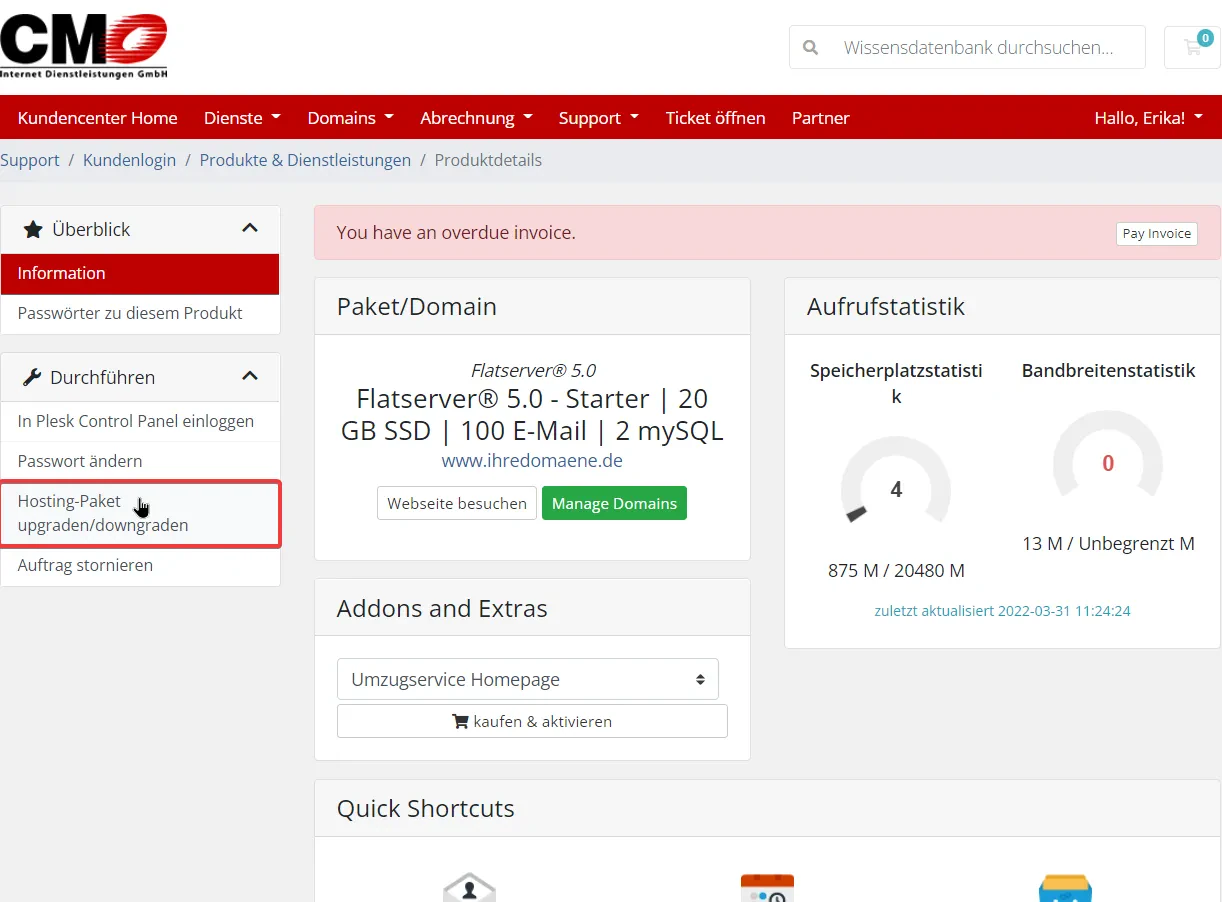Click Hosting-Paket upgraden/downgraden

coord(140,513)
